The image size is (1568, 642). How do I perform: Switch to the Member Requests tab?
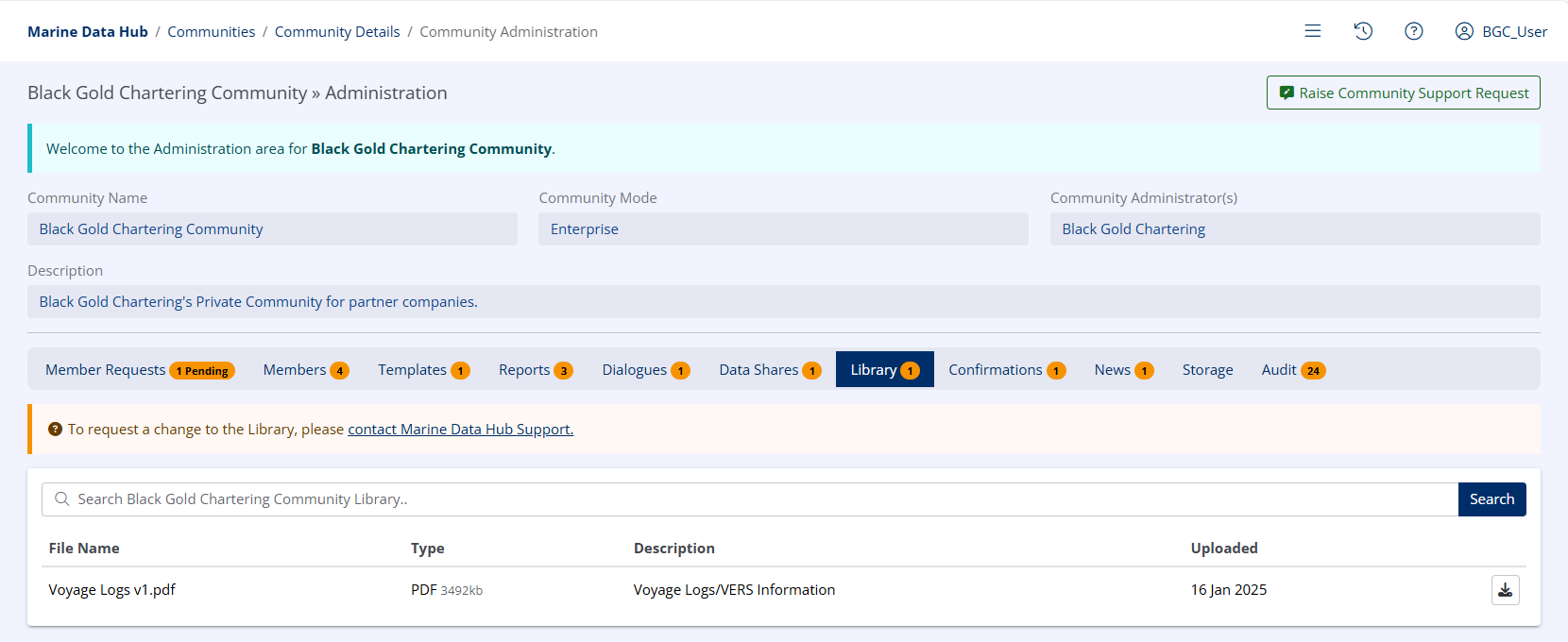(138, 370)
